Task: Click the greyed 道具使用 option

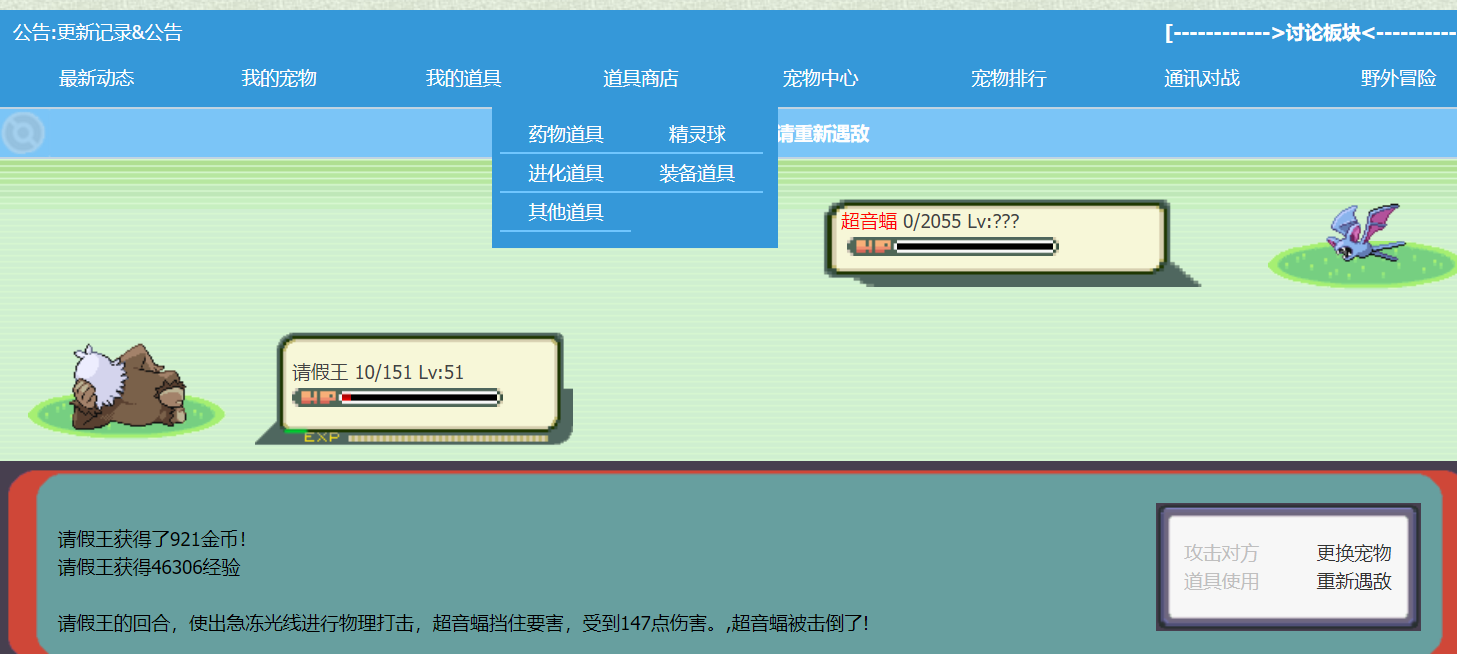Action: click(1222, 581)
